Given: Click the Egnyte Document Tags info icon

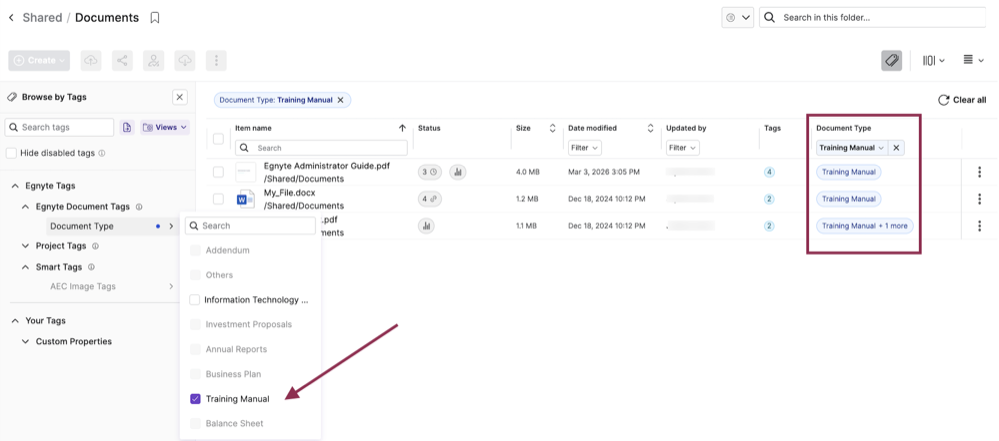Looking at the screenshot, I should 139,207.
